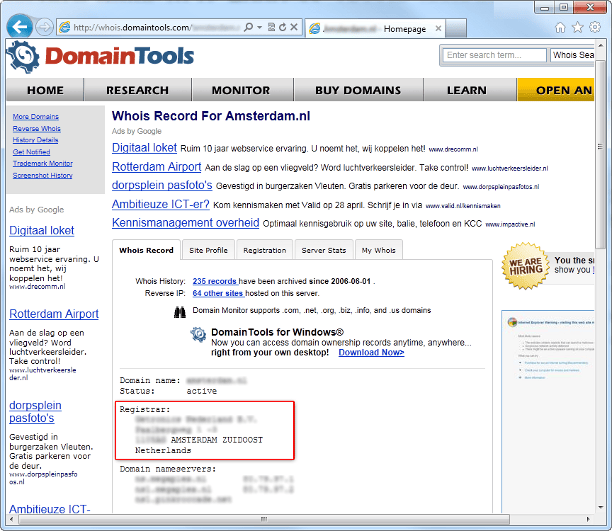Viewport: 612px width, 531px height.
Task: Switch to the Registration tab
Action: click(x=265, y=250)
